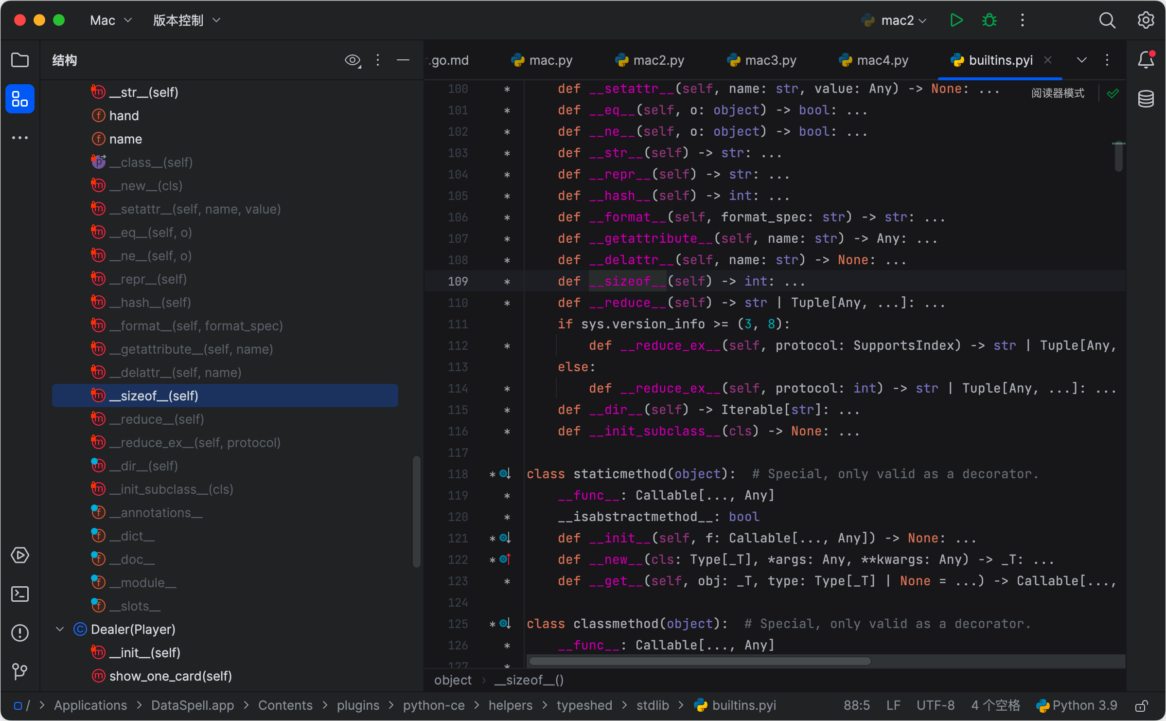The image size is (1166, 721).
Task: Open UTF-8 file encoding selector
Action: [935, 705]
